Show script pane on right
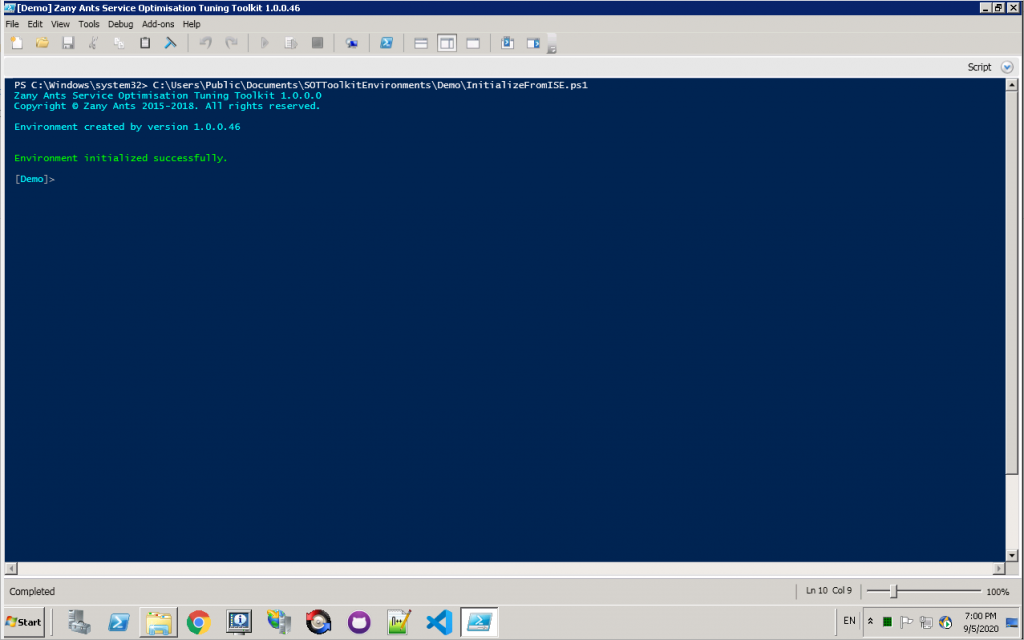The image size is (1024, 640). tap(447, 43)
